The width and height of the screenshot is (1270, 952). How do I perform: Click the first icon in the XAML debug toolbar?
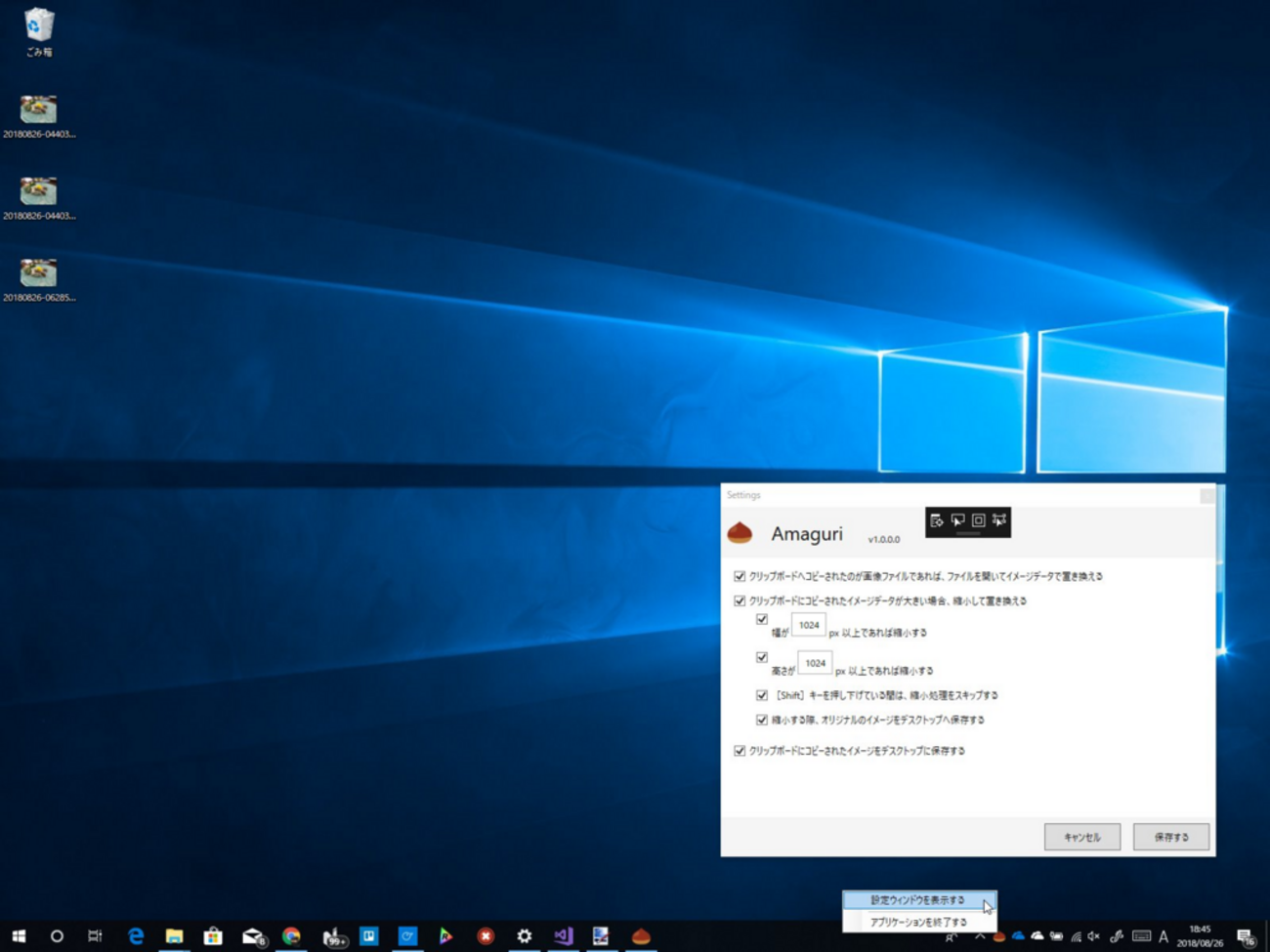936,520
